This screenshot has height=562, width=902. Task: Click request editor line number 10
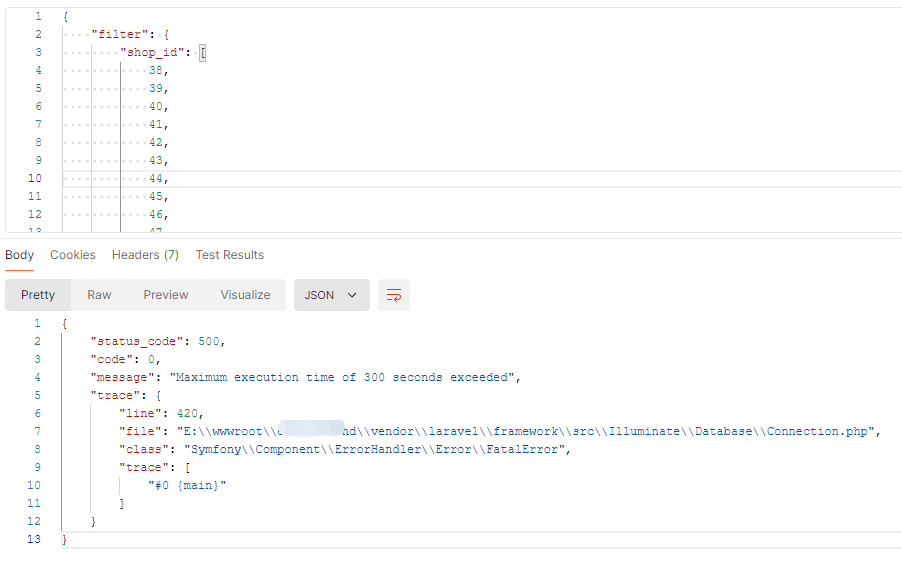coord(35,178)
